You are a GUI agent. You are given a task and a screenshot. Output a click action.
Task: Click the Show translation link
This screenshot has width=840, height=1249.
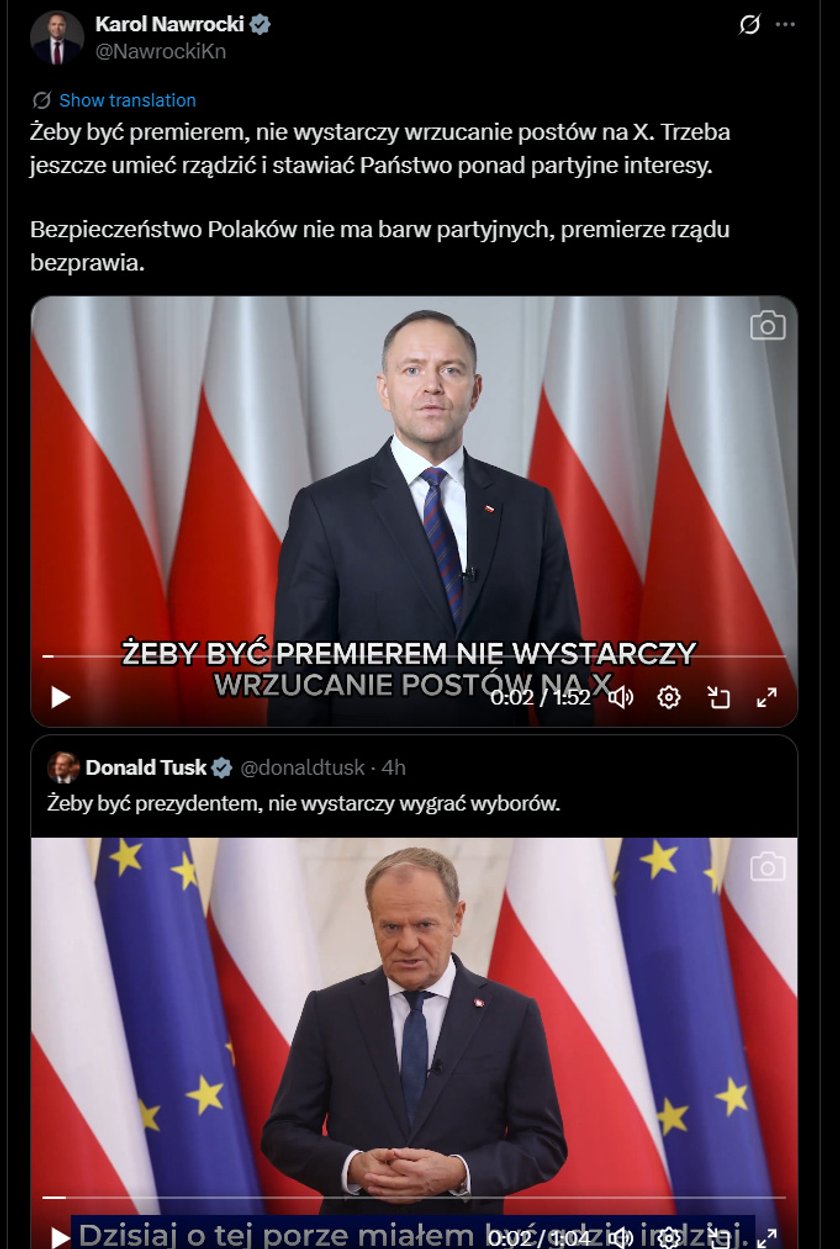pos(127,100)
